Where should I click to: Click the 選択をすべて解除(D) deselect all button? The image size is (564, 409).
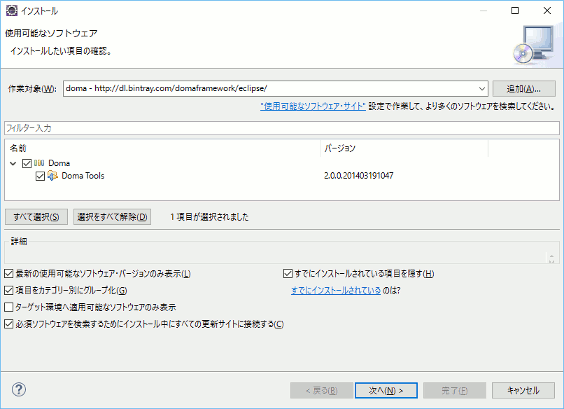pyautogui.click(x=112, y=217)
